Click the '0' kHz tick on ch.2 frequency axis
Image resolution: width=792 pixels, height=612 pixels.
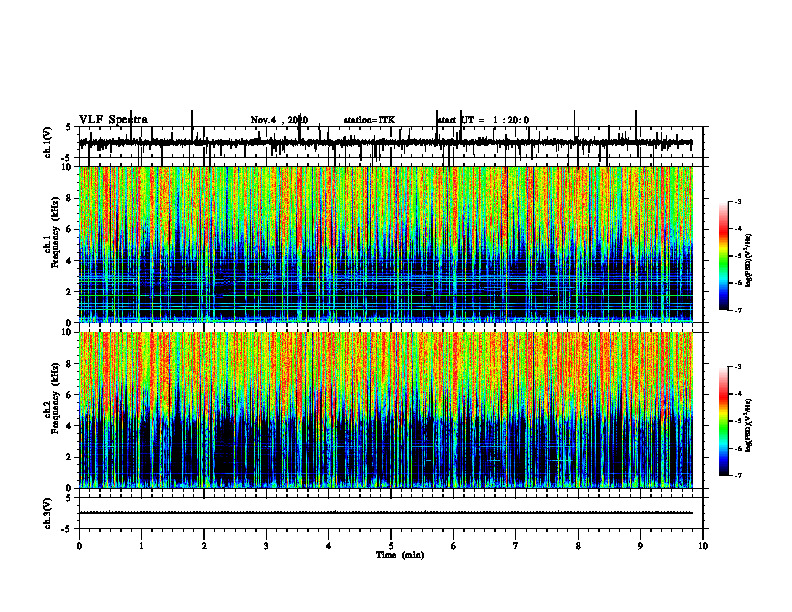pos(70,488)
